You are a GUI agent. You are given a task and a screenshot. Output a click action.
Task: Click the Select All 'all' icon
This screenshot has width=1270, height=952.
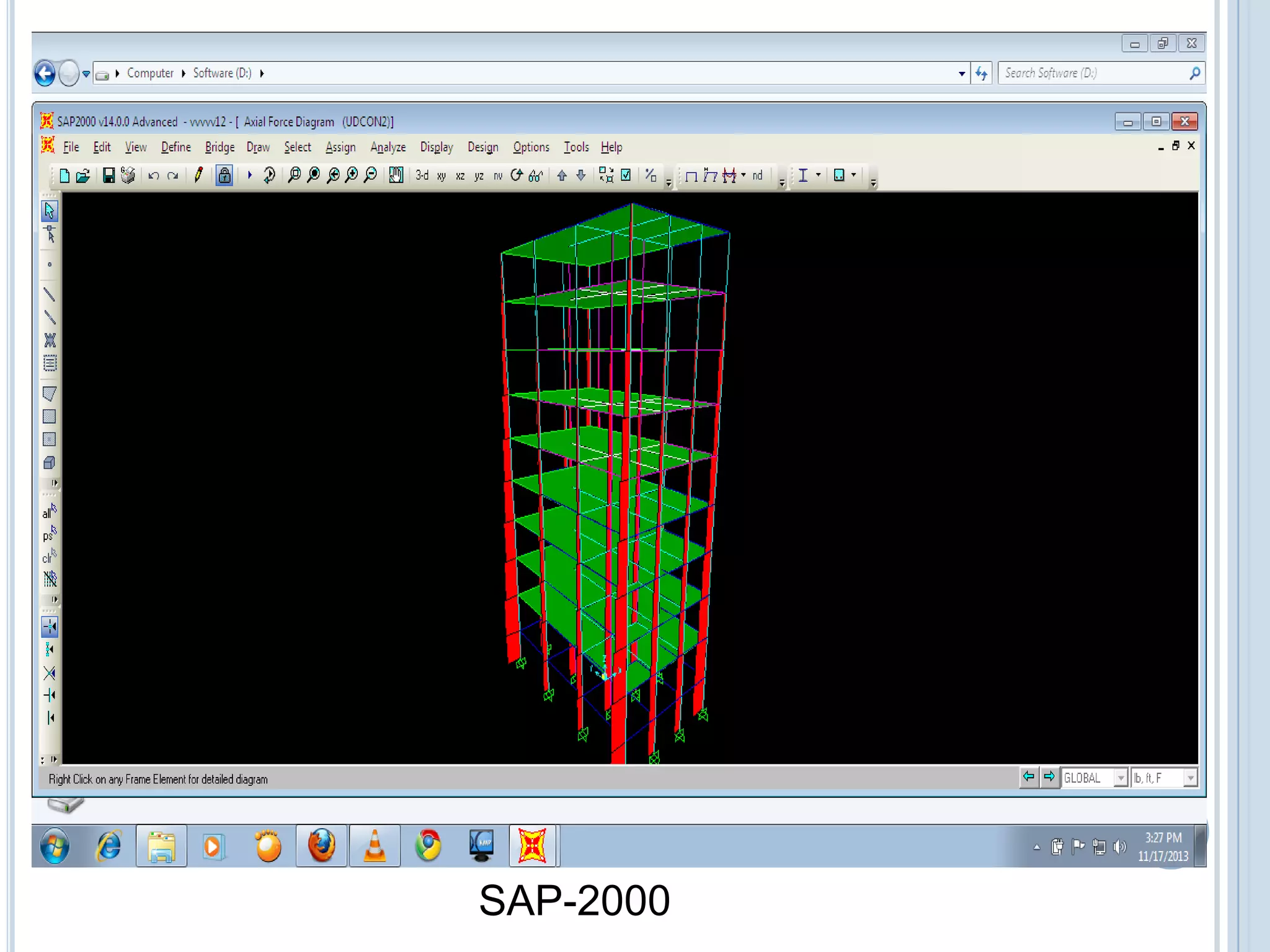pos(50,511)
